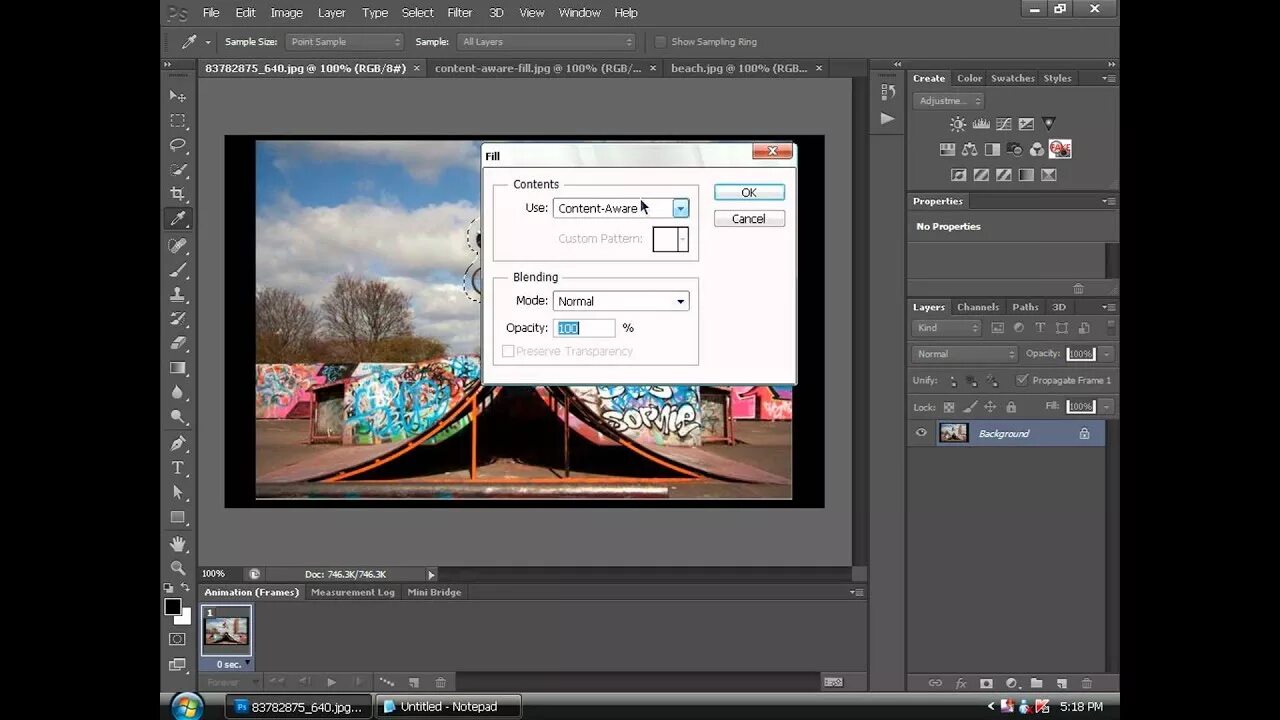Select the Crop tool
The height and width of the screenshot is (720, 1280).
click(178, 194)
